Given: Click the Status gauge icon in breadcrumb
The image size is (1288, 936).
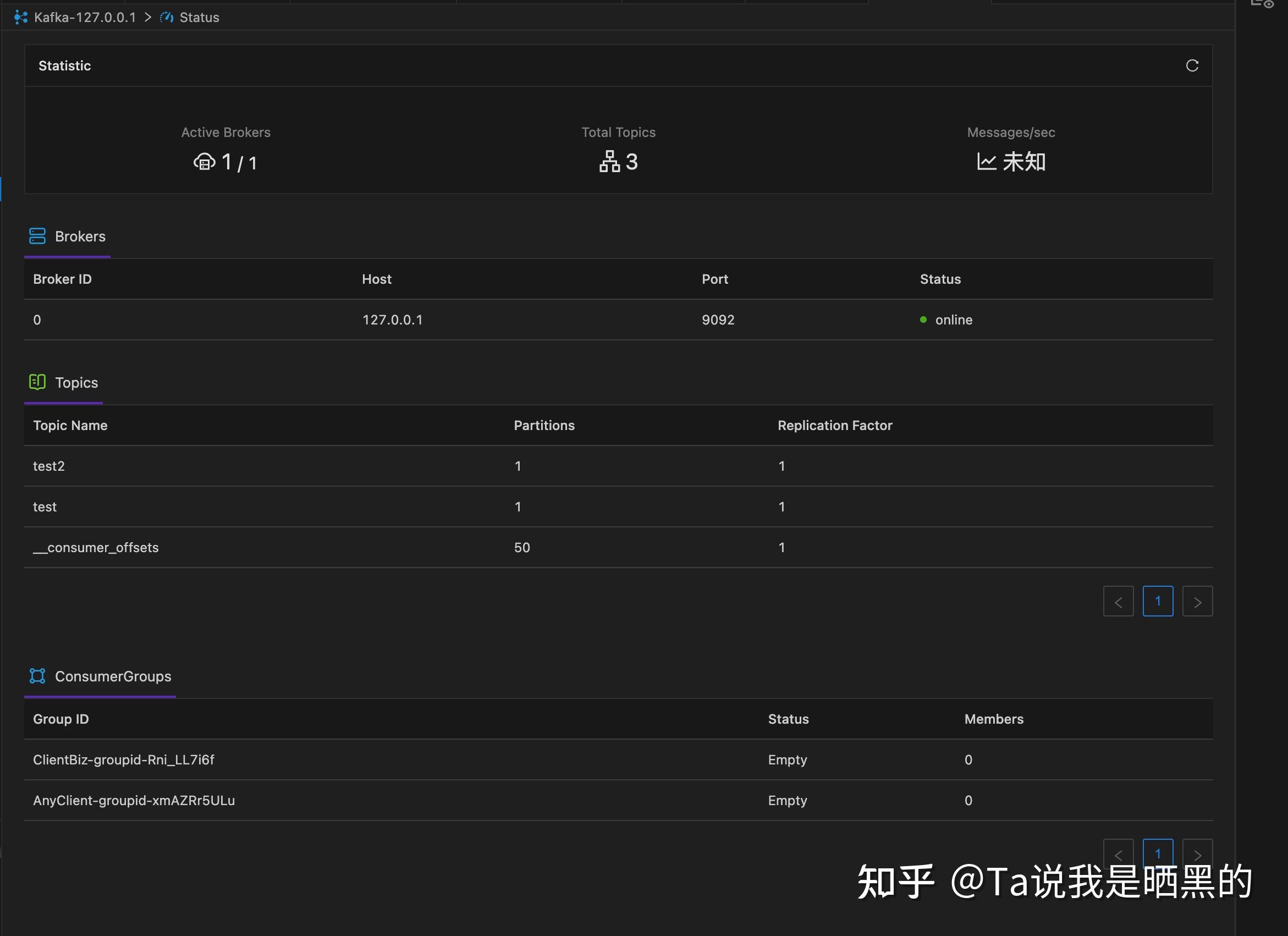Looking at the screenshot, I should 167,18.
